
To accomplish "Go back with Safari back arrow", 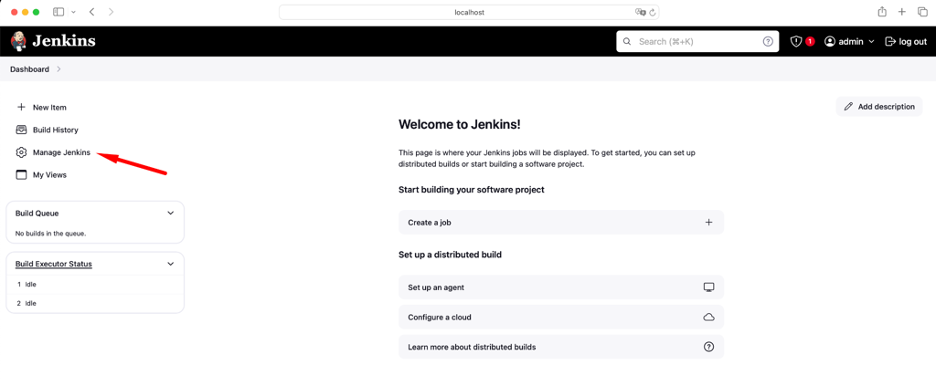I will click(x=91, y=11).
